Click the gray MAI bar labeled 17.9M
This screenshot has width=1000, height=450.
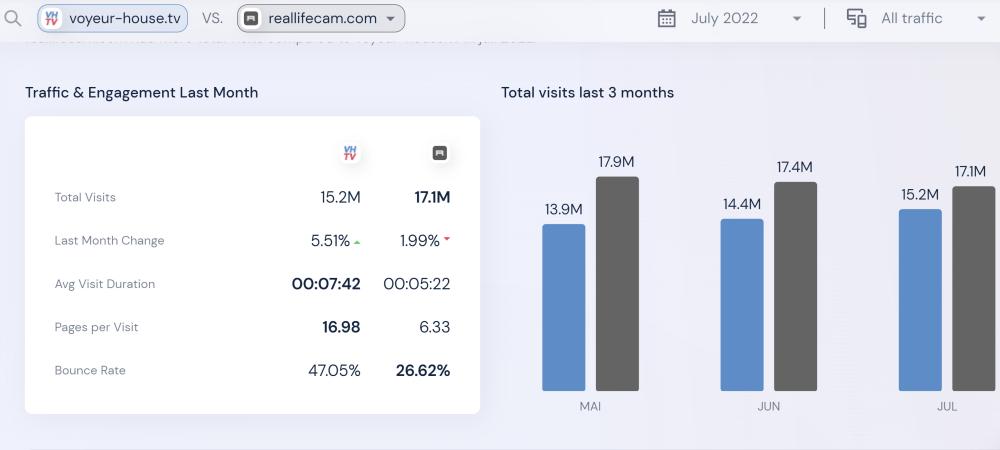(x=617, y=284)
